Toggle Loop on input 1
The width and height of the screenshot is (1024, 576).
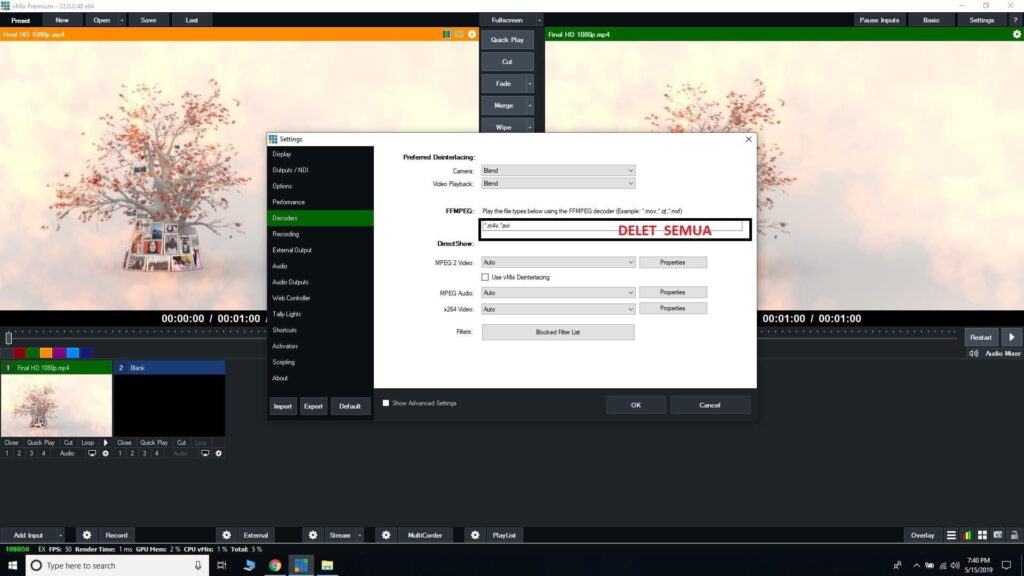(88, 442)
